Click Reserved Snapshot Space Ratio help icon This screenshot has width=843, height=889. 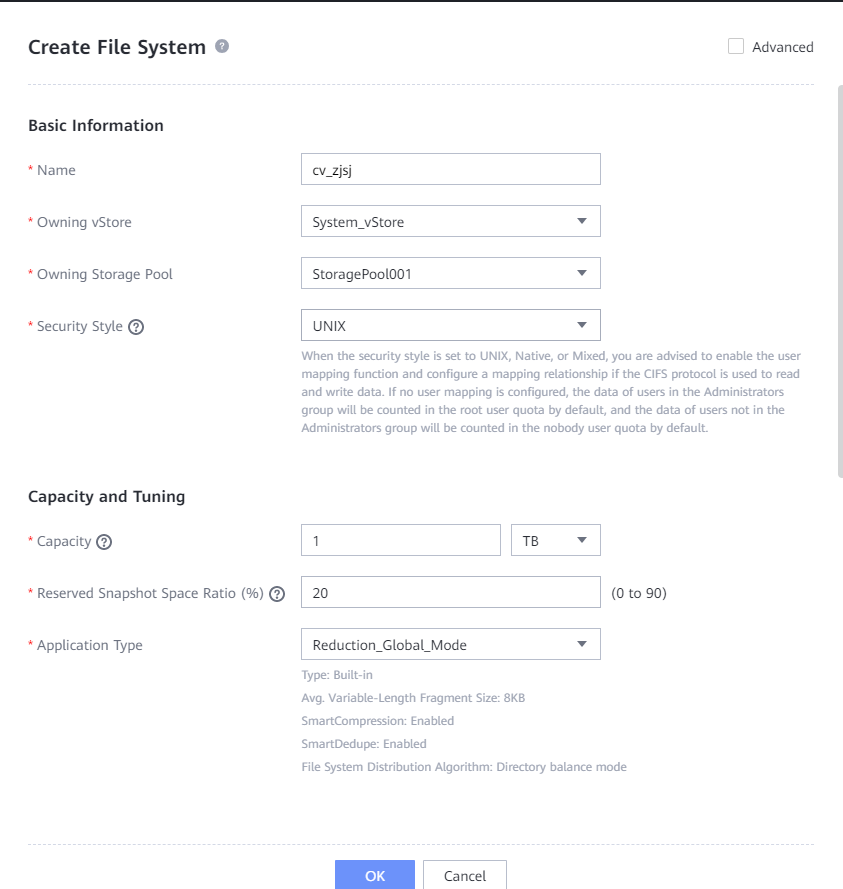(x=278, y=594)
